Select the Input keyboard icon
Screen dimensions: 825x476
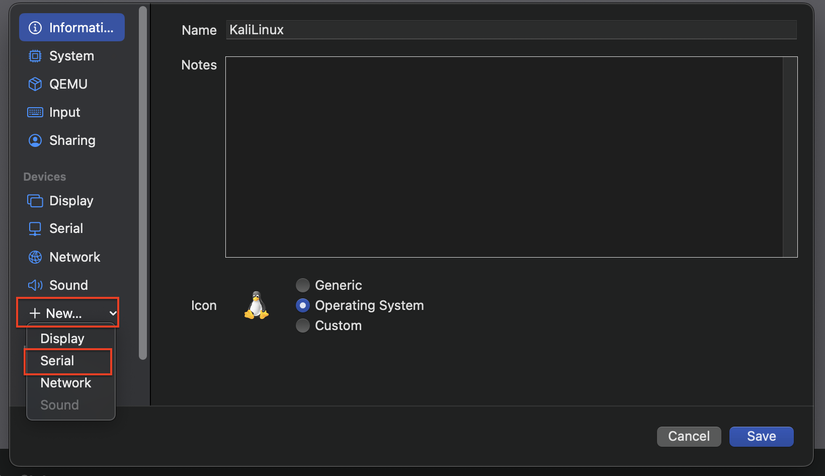35,112
